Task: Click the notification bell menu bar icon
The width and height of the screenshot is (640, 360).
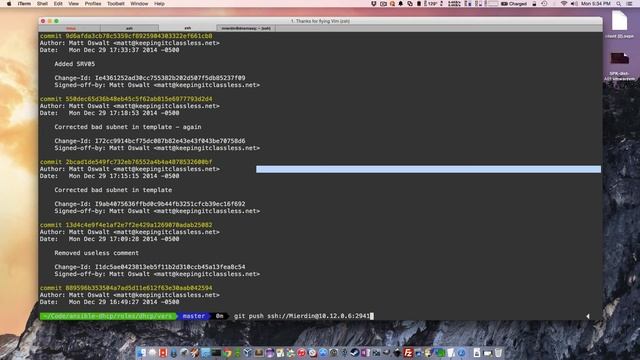Action: pos(400,4)
